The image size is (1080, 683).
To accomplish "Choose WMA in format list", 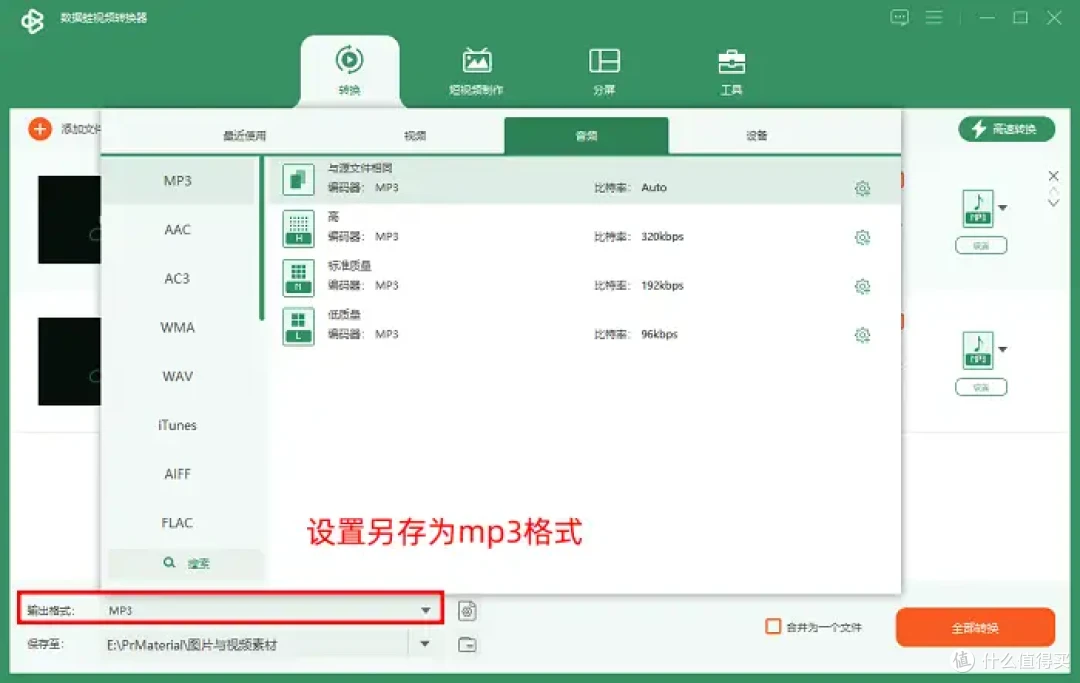I will click(178, 327).
